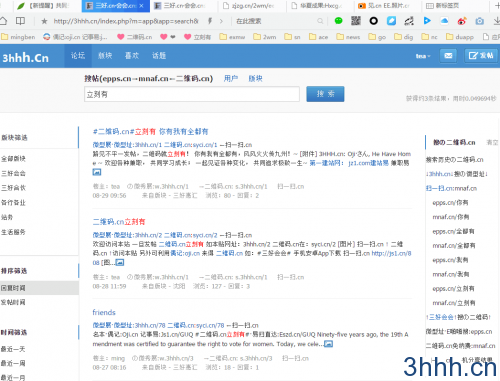Image resolution: width=500 pixels, height=381 pixels.
Task: Open the news bookmark folder
Action: pos(348,37)
